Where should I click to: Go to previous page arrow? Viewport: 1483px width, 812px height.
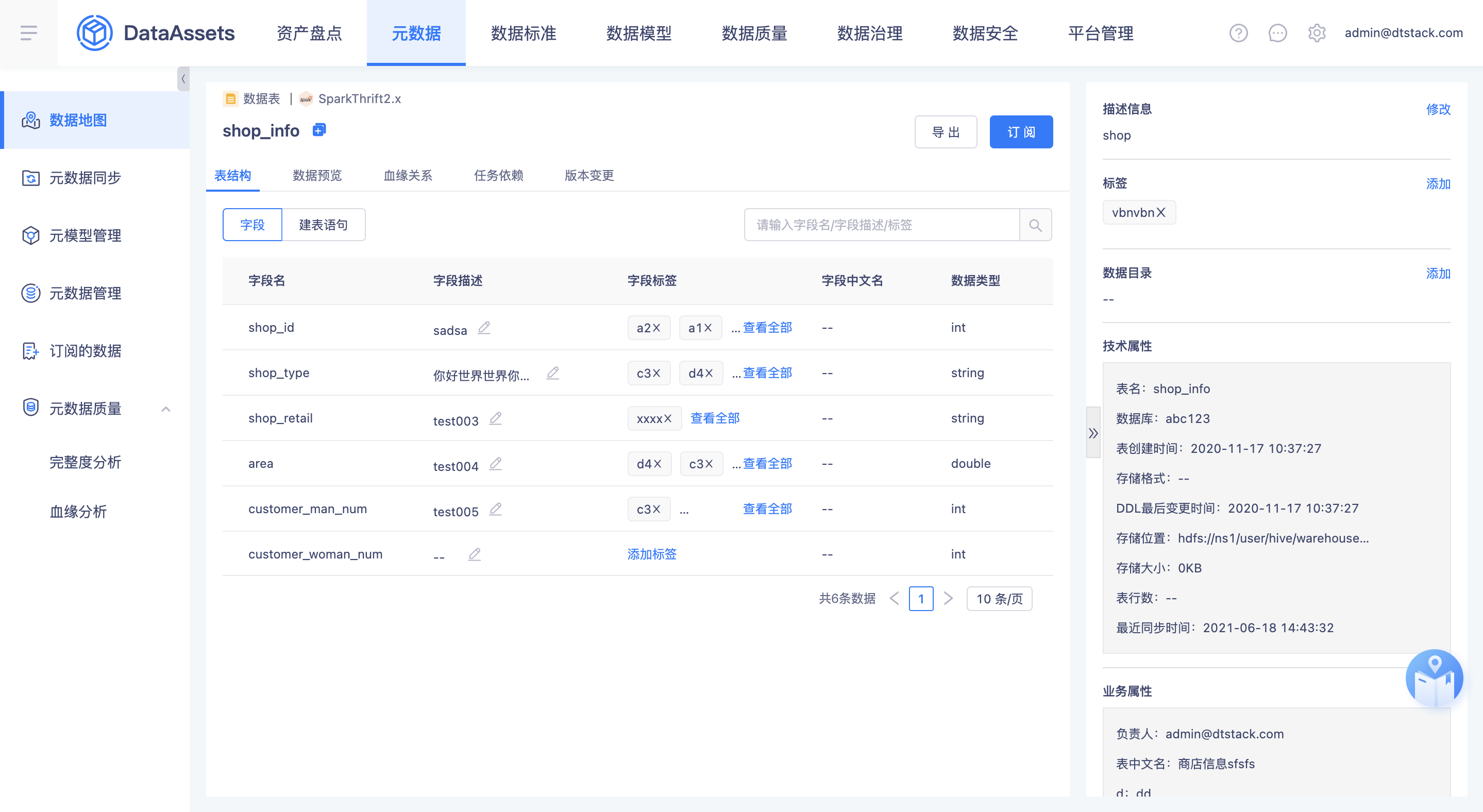coord(894,599)
